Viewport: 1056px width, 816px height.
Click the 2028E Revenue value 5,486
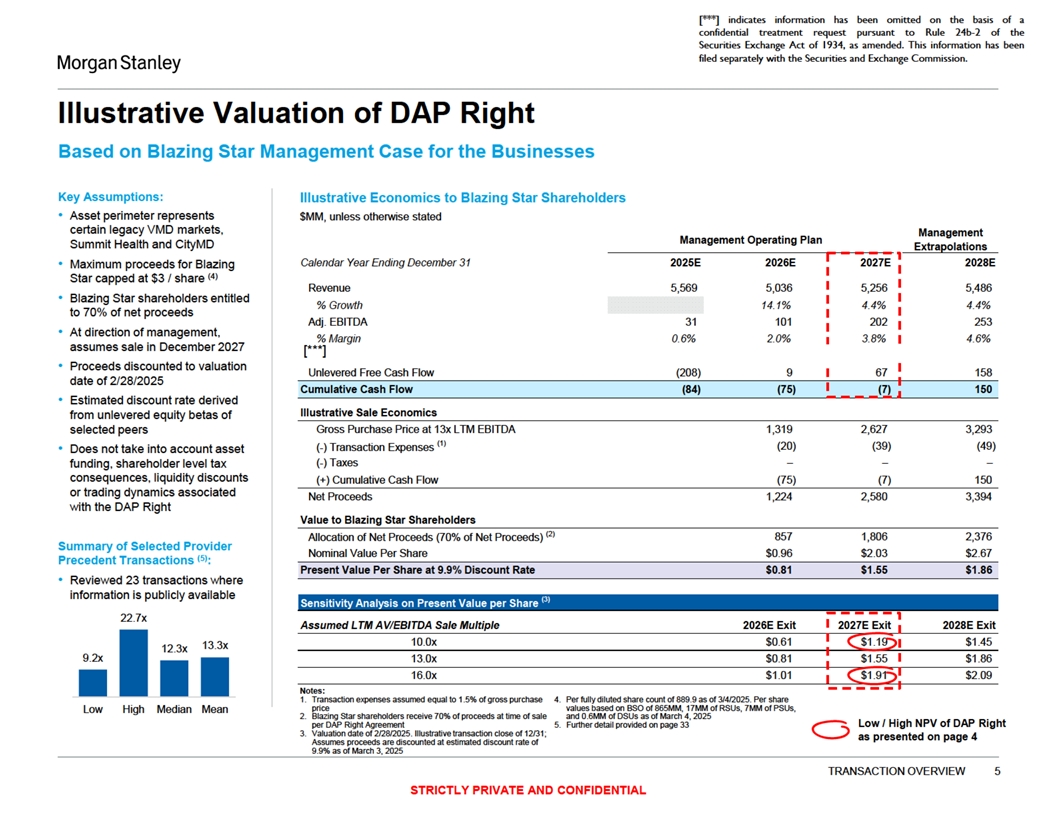978,287
